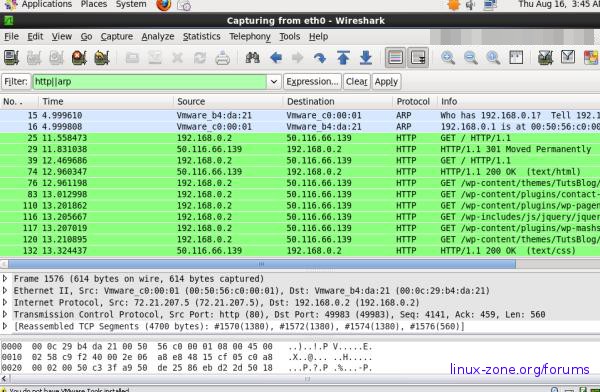Click the Expression... button
The image size is (600, 392).
(312, 82)
